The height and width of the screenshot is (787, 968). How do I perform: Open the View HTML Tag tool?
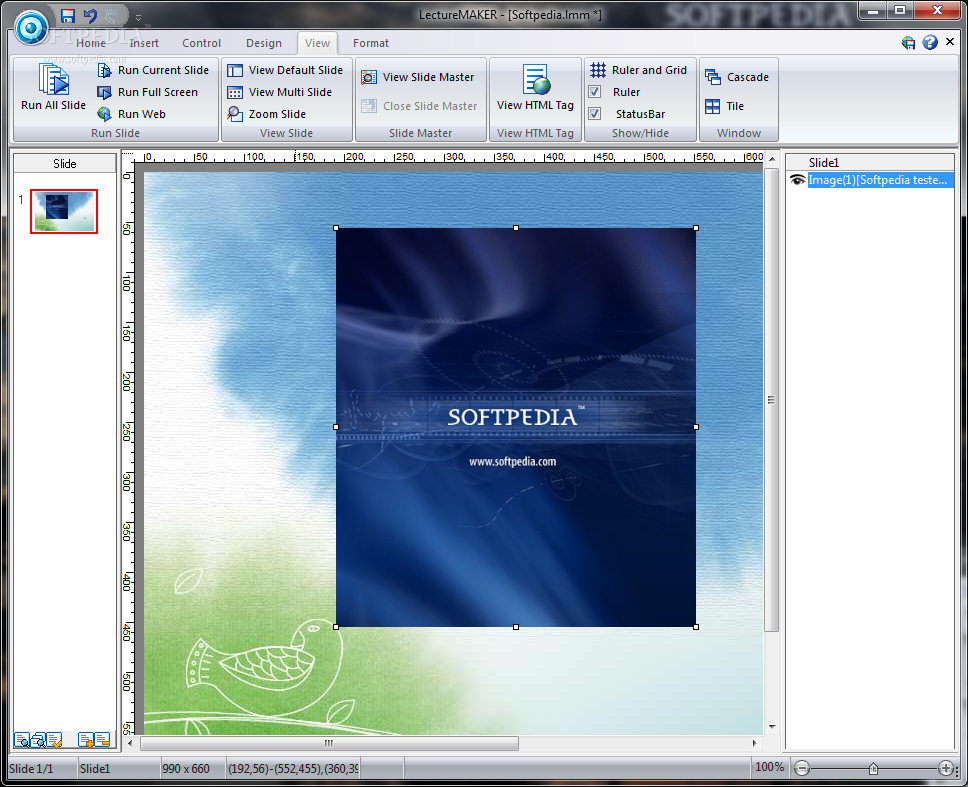pyautogui.click(x=535, y=87)
